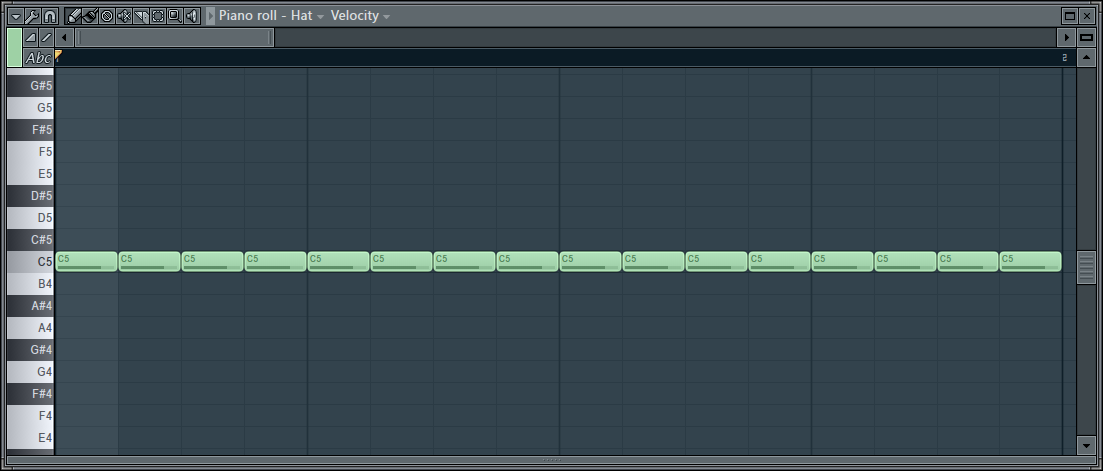
Task: Open the piano roll options menu arrow
Action: tap(15, 16)
